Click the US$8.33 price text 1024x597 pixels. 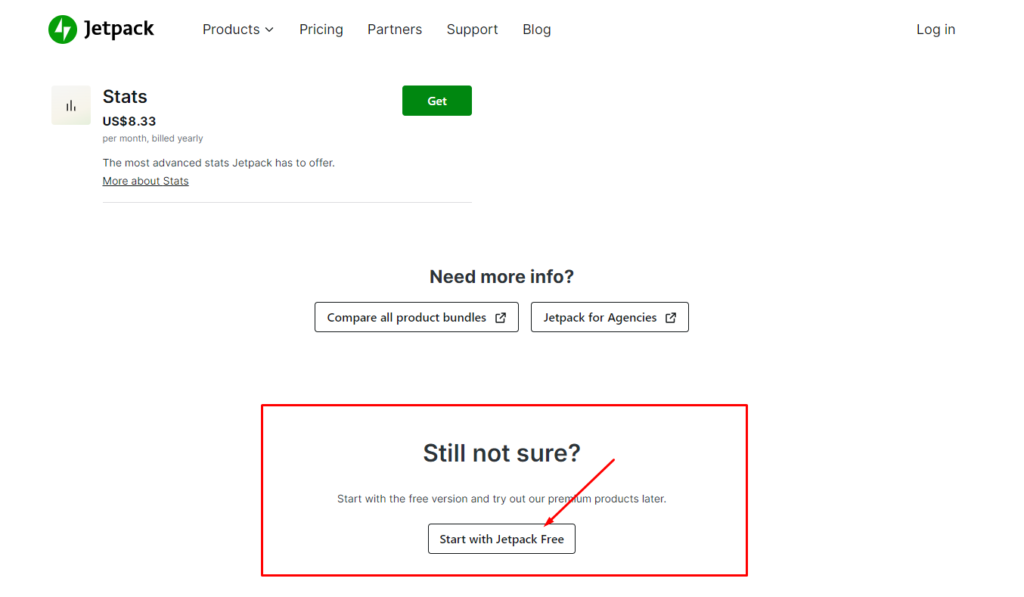(129, 121)
